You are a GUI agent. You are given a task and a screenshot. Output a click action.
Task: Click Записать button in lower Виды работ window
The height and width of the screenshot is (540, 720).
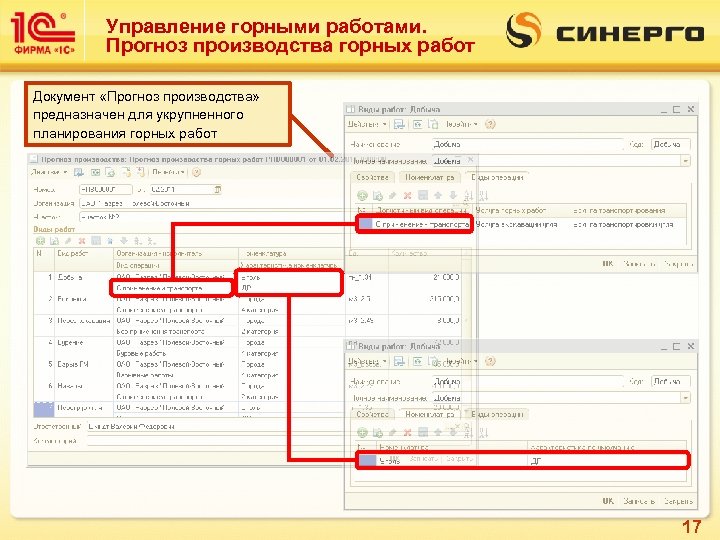[639, 501]
